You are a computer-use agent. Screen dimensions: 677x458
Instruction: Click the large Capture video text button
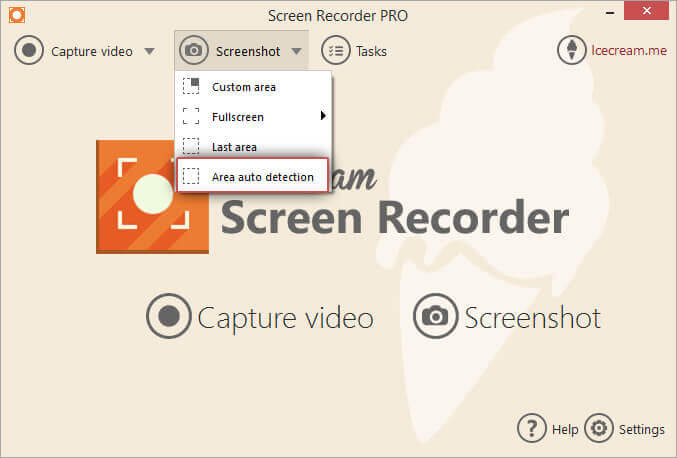pos(285,318)
